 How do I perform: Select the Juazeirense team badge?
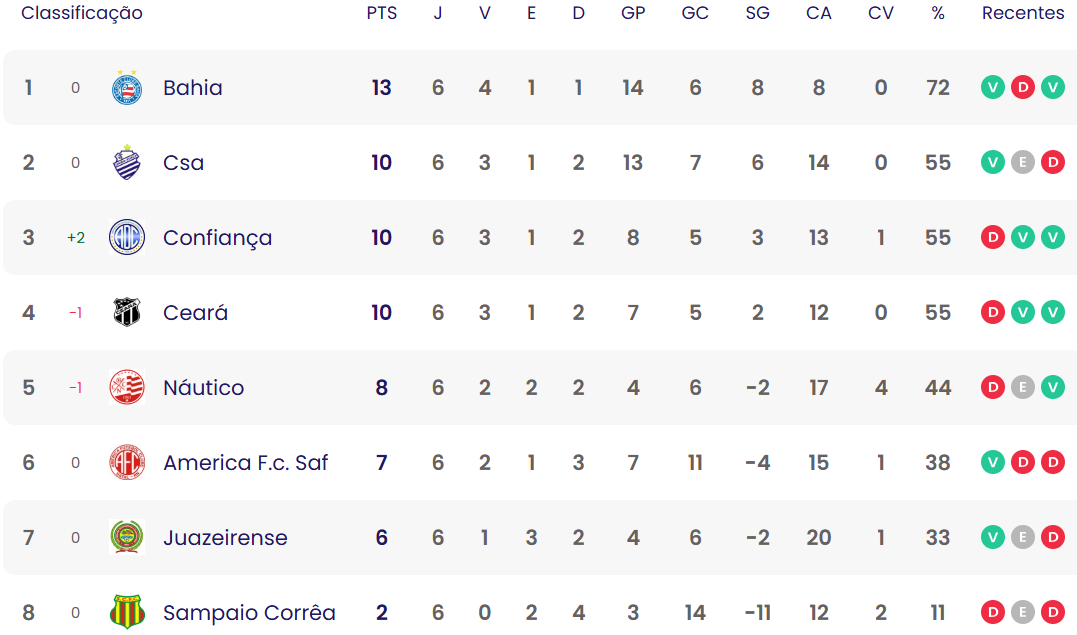coord(127,538)
